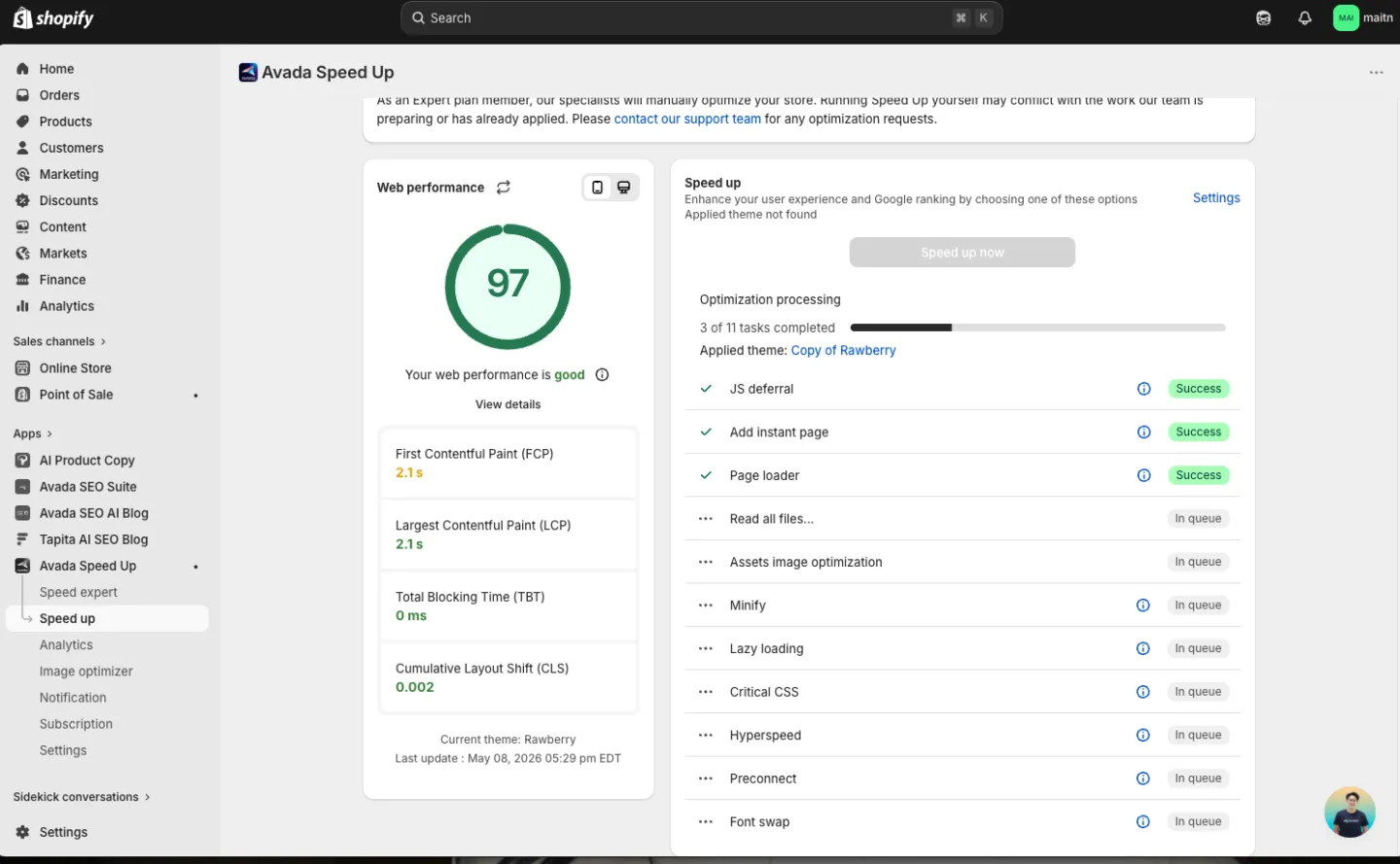
Task: Click the Home icon in sidebar
Action: (22, 69)
